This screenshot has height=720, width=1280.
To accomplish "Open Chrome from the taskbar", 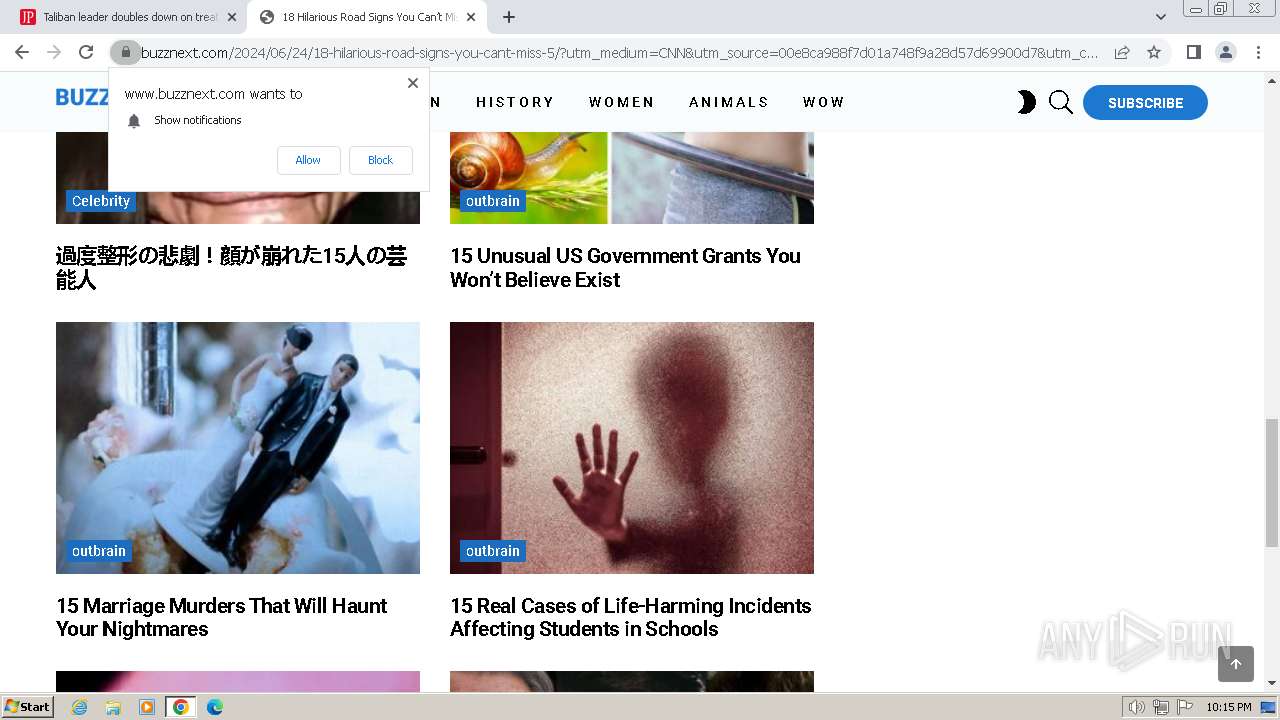I will point(180,707).
